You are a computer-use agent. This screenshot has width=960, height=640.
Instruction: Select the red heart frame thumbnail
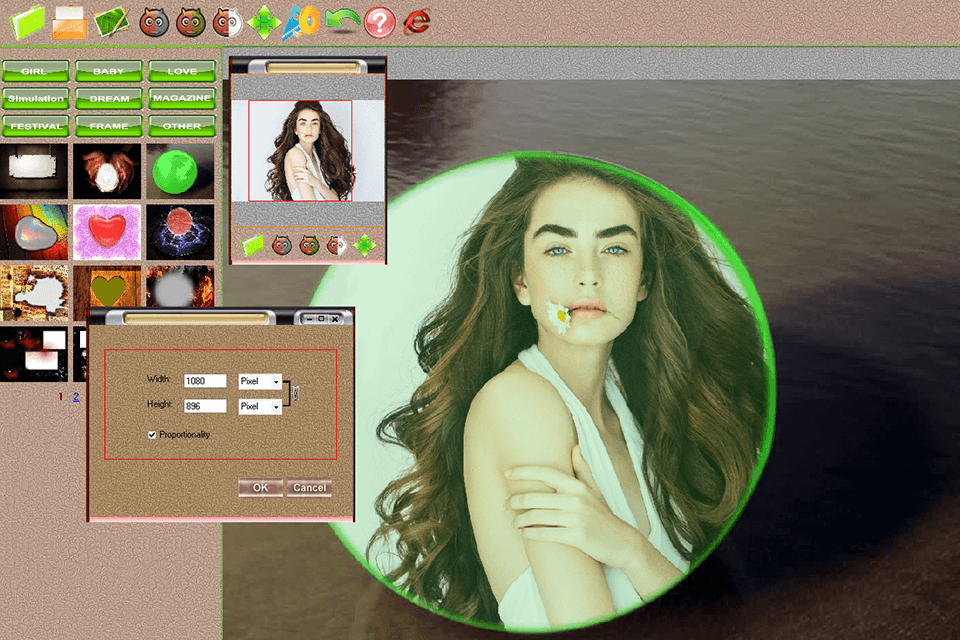107,231
